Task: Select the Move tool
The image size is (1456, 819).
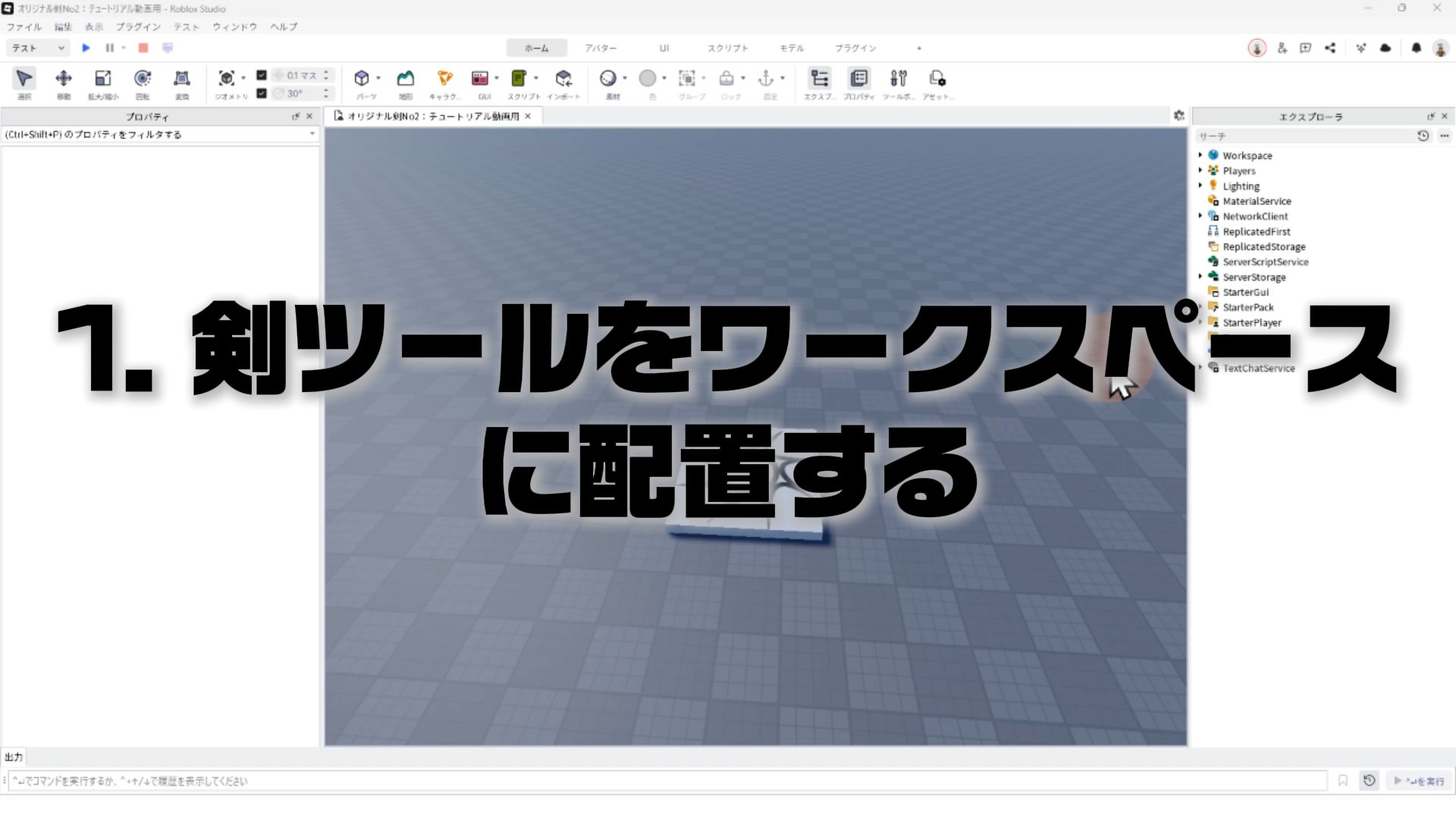Action: [x=64, y=79]
